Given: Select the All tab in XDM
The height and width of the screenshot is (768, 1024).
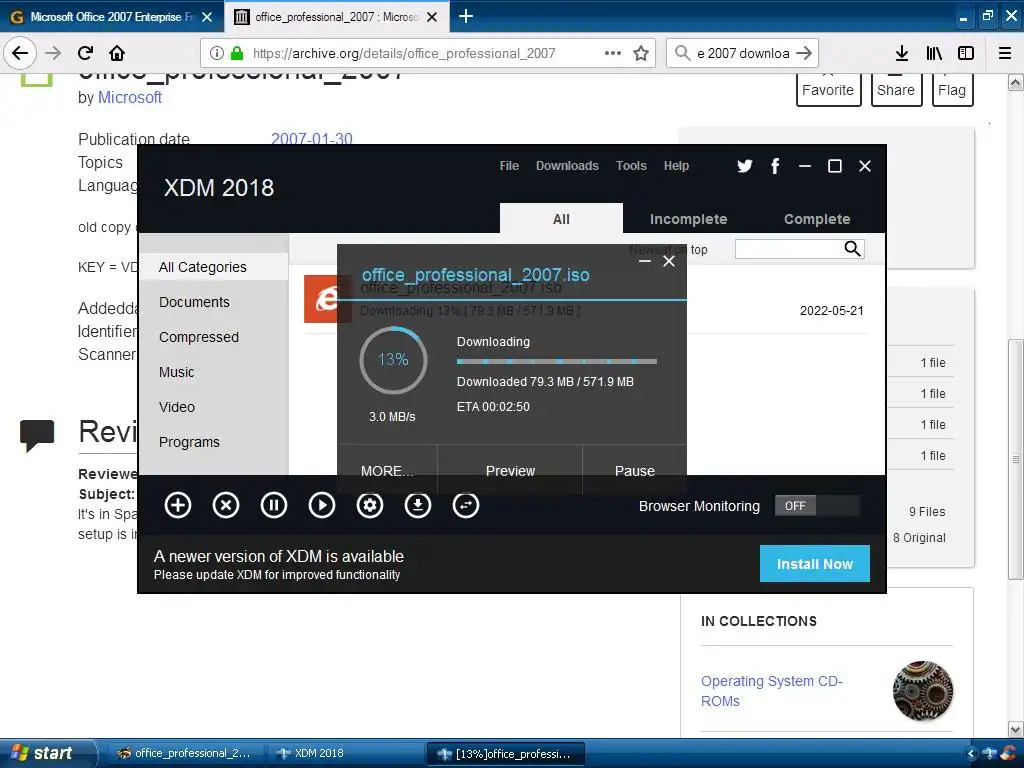Looking at the screenshot, I should pyautogui.click(x=561, y=219).
